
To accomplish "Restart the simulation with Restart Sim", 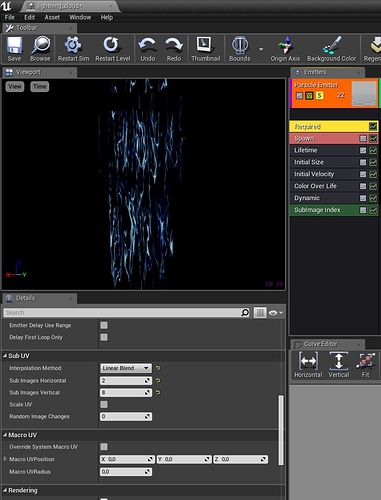I will click(73, 45).
